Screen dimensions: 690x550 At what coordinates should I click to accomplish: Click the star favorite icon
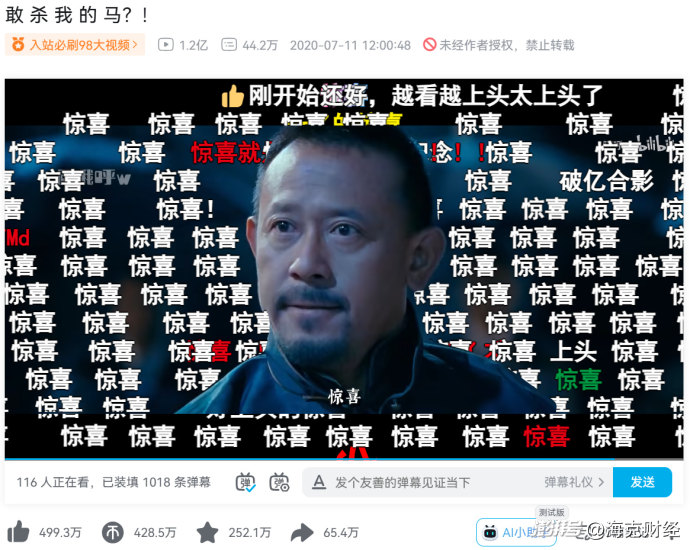pos(207,532)
